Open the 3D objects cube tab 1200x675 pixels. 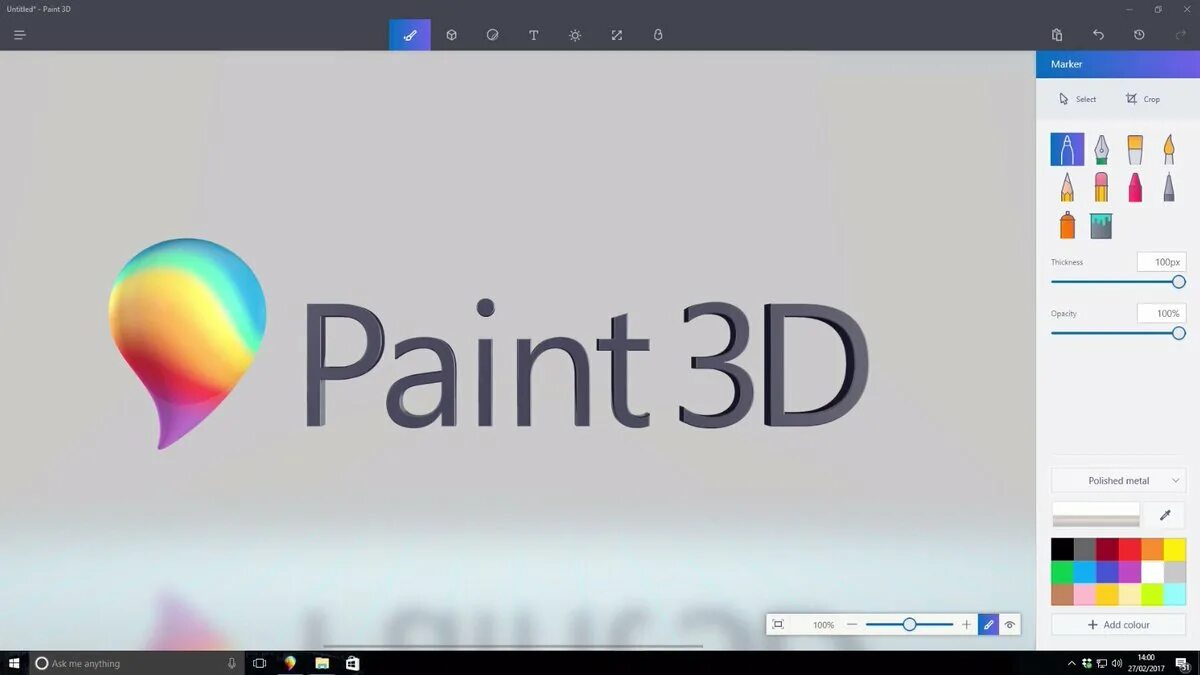coord(452,35)
